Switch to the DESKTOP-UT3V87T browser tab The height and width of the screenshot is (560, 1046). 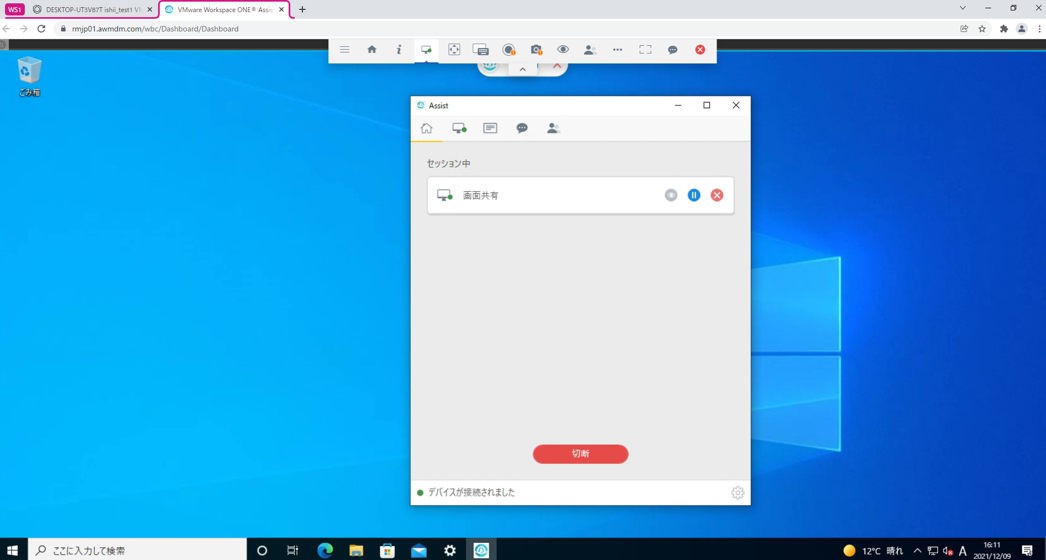[93, 9]
